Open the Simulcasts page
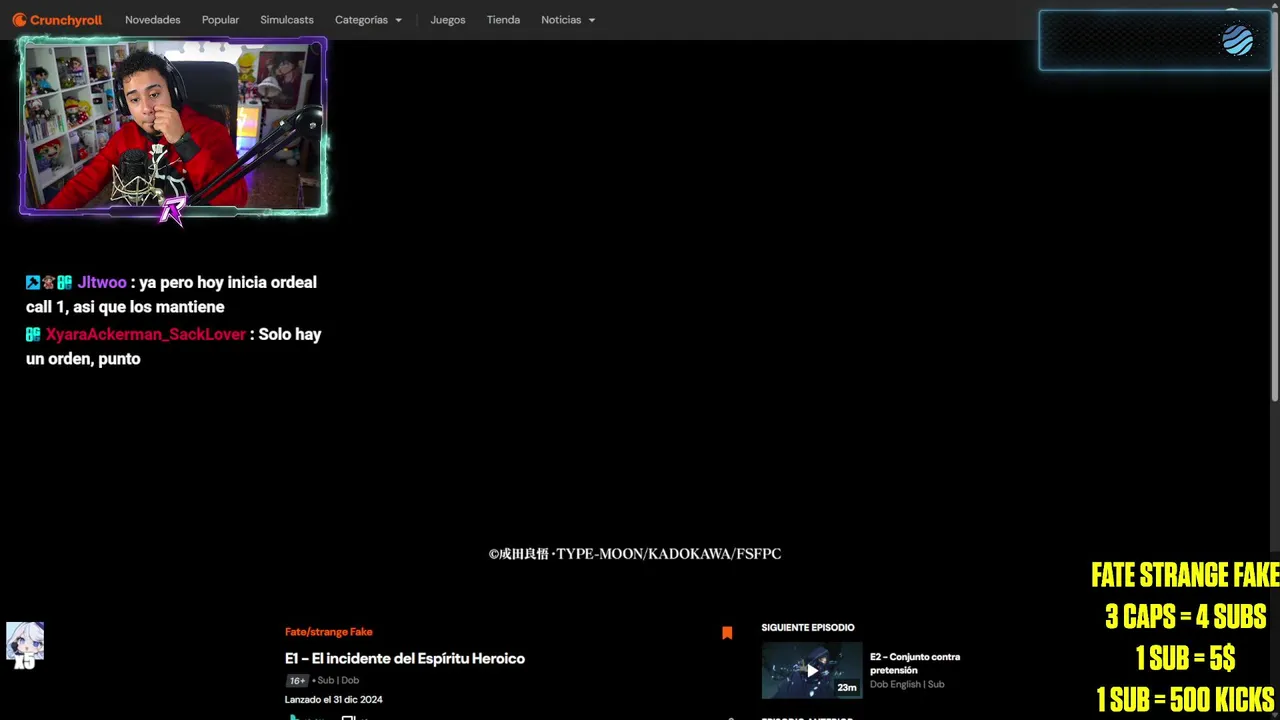This screenshot has height=720, width=1280. 287,20
